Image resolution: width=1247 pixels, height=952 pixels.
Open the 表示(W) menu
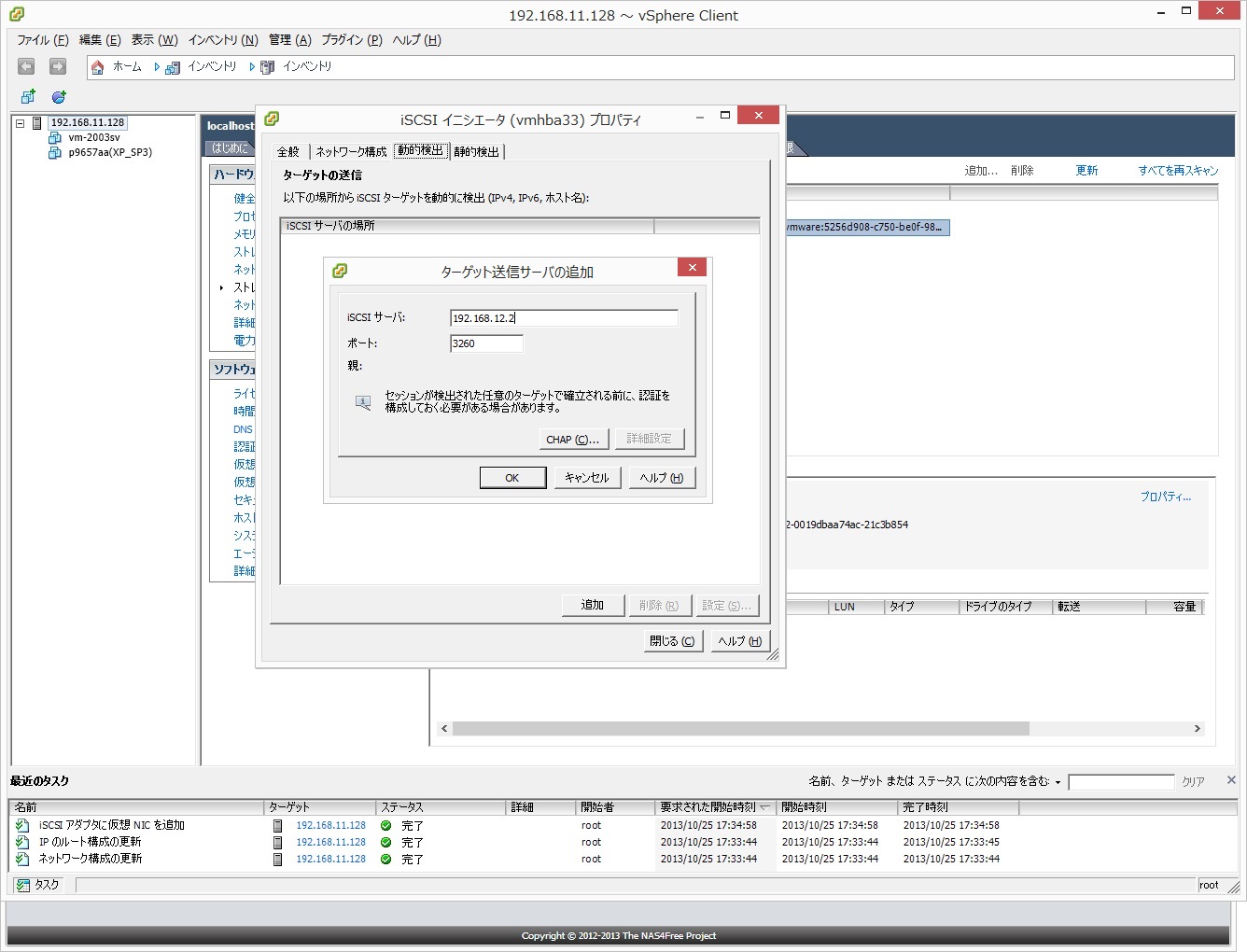[x=154, y=40]
